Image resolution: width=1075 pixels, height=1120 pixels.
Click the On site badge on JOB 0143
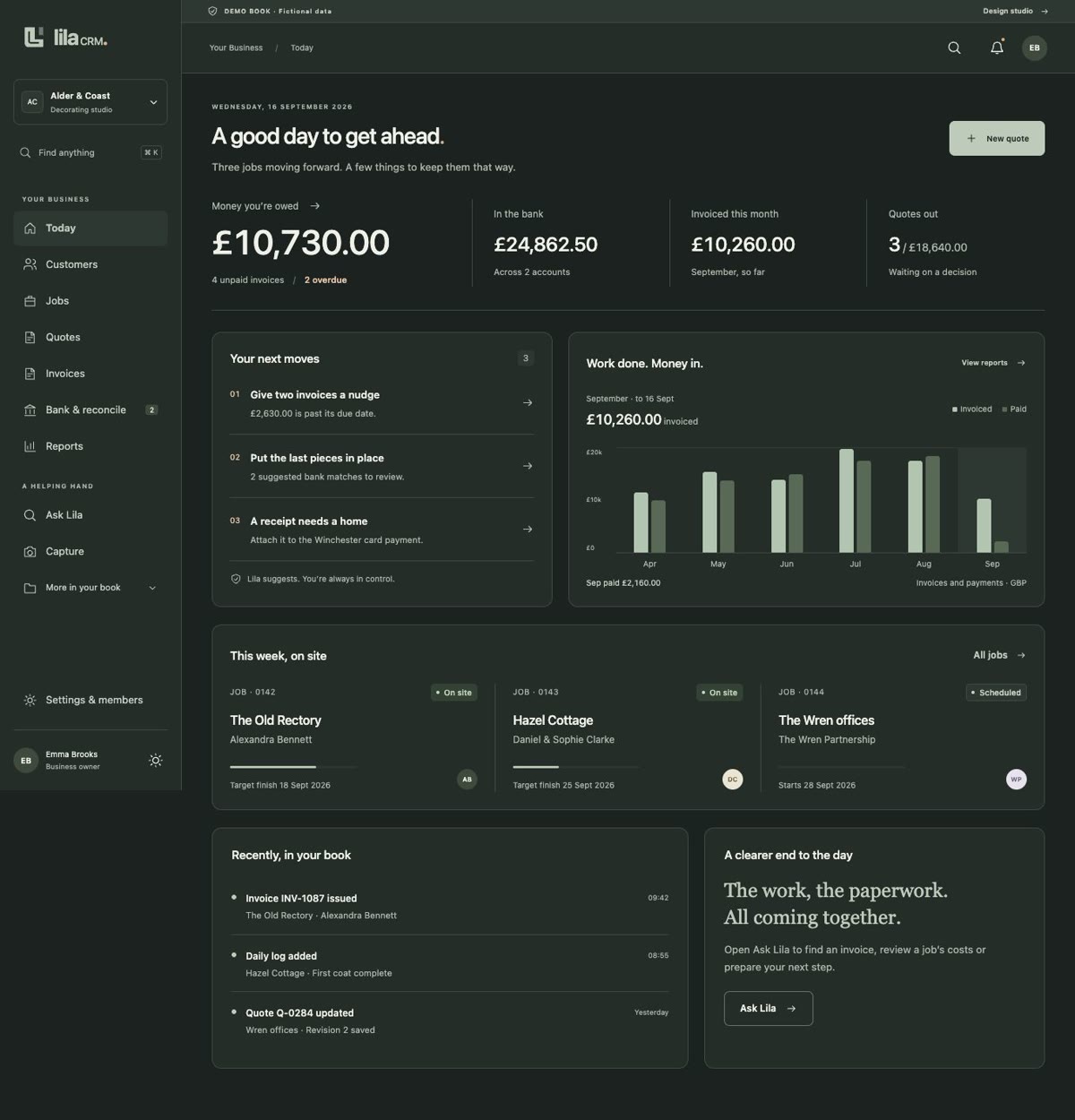[719, 693]
